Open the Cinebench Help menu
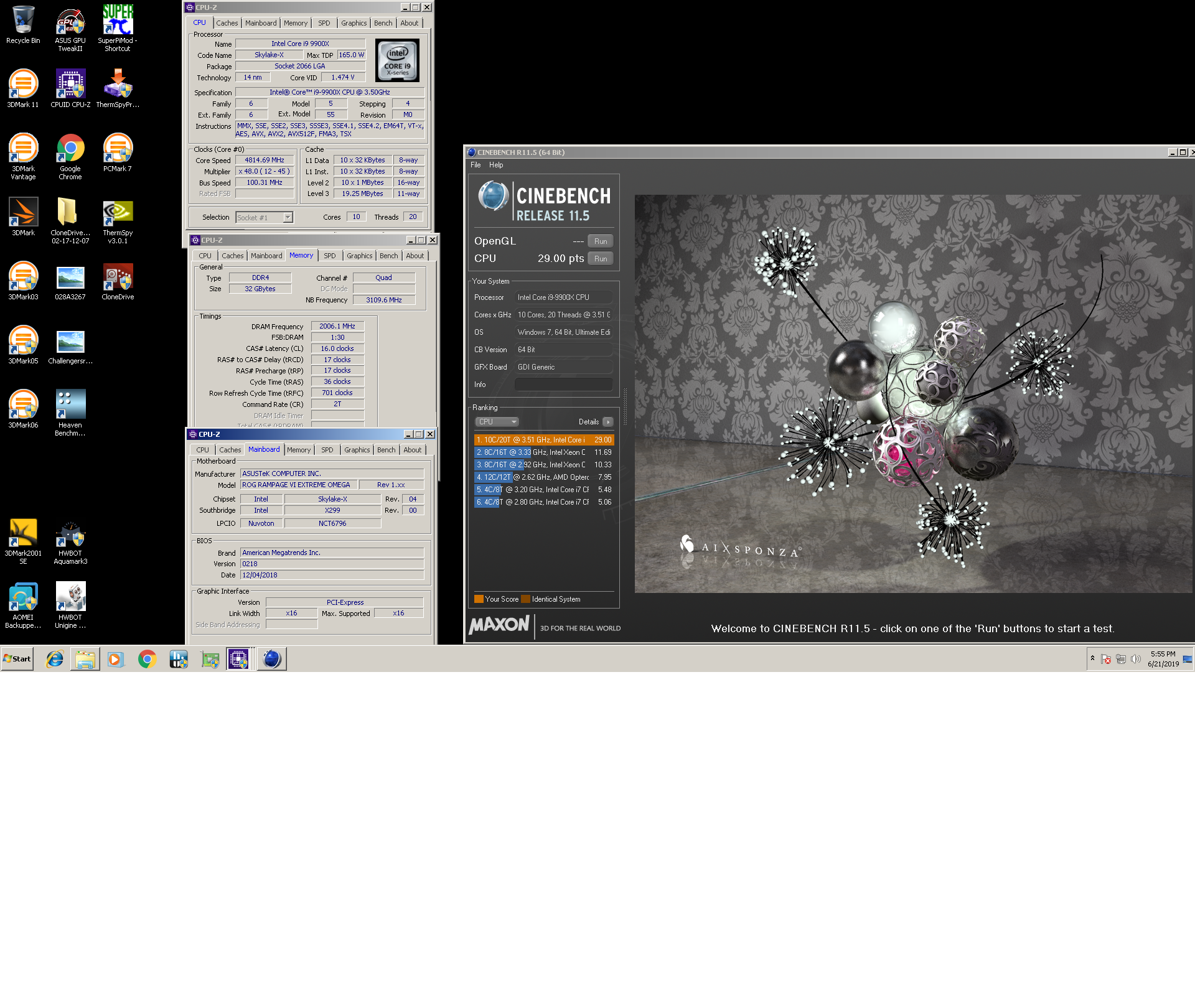 pos(496,165)
